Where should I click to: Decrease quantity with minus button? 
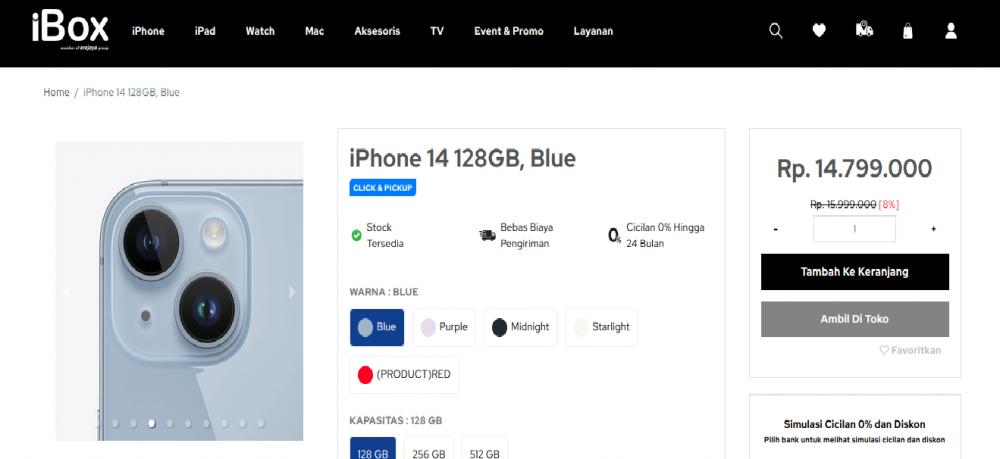click(776, 229)
